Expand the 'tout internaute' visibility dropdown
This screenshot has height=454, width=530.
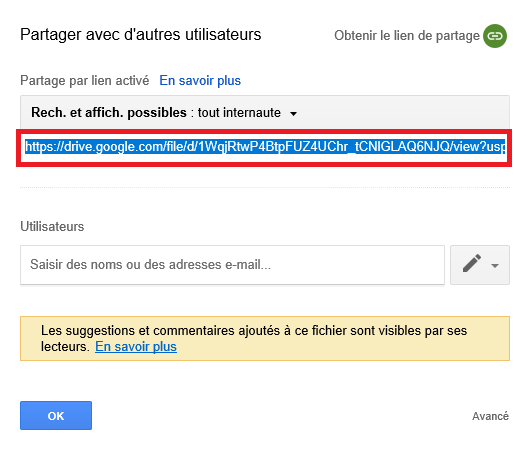pyautogui.click(x=164, y=113)
